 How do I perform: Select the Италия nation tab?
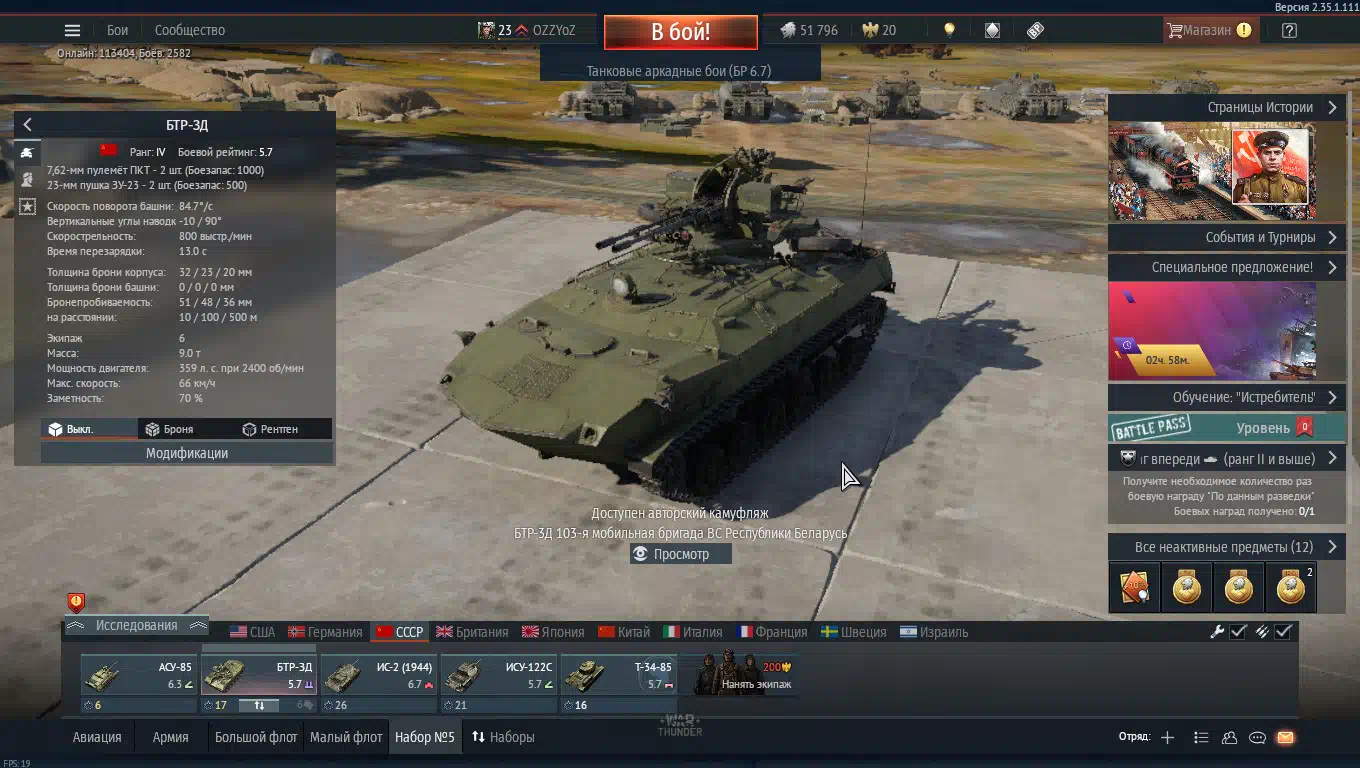click(x=693, y=632)
